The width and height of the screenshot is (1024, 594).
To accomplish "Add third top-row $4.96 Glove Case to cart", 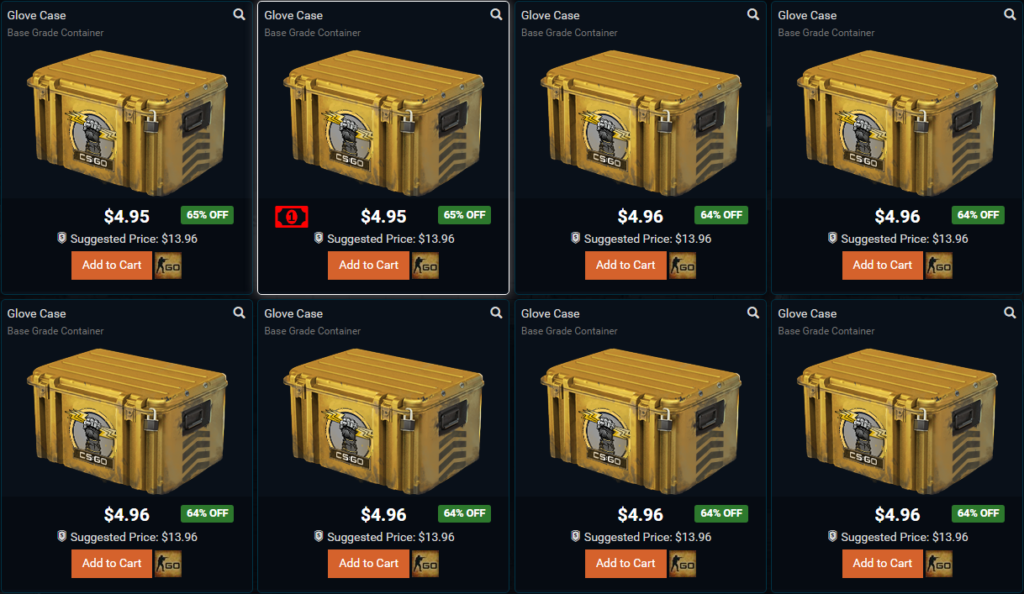I will [x=626, y=266].
